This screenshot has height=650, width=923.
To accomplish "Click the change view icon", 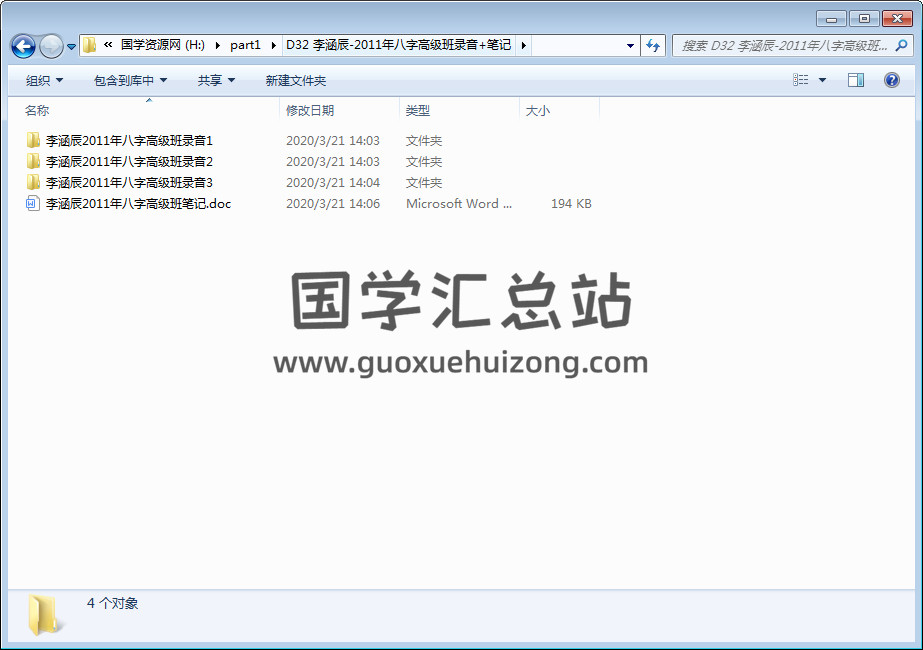I will pyautogui.click(x=801, y=79).
